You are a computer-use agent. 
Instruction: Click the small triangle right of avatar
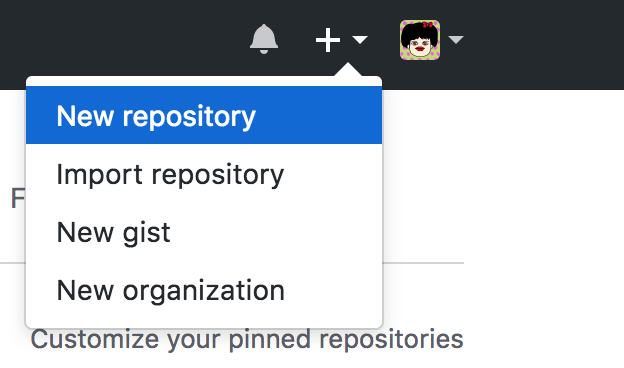click(x=456, y=40)
